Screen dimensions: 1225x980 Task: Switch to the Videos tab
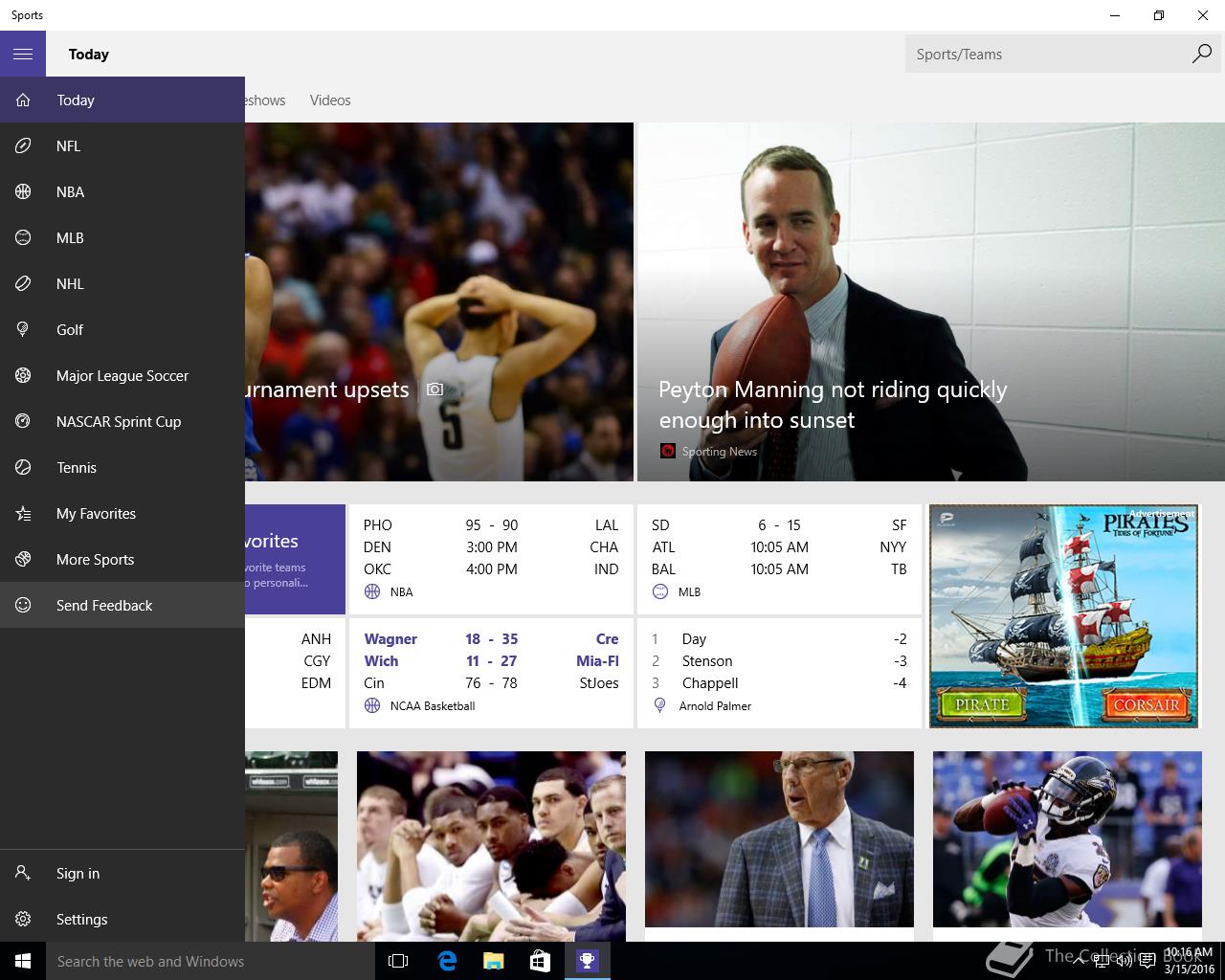click(330, 100)
